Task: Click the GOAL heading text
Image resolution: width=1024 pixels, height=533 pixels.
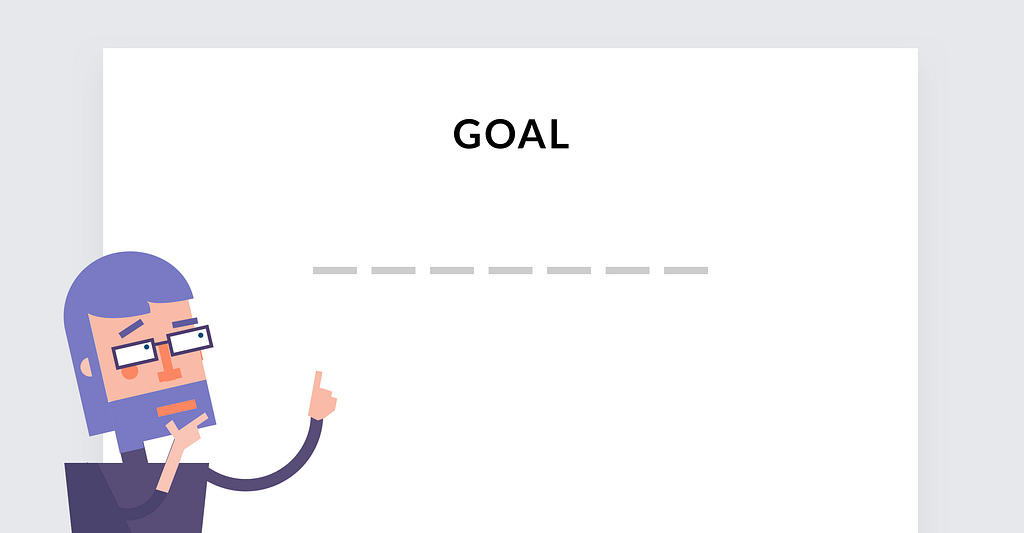Action: point(511,134)
